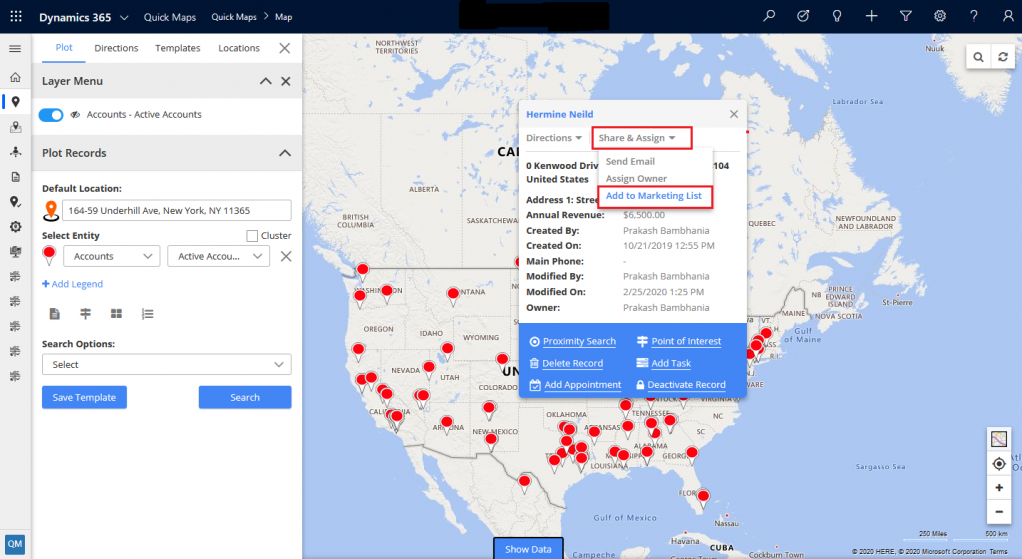Screen dimensions: 1022x559
Task: Zoom in the map with the plus button
Action: [x=999, y=488]
